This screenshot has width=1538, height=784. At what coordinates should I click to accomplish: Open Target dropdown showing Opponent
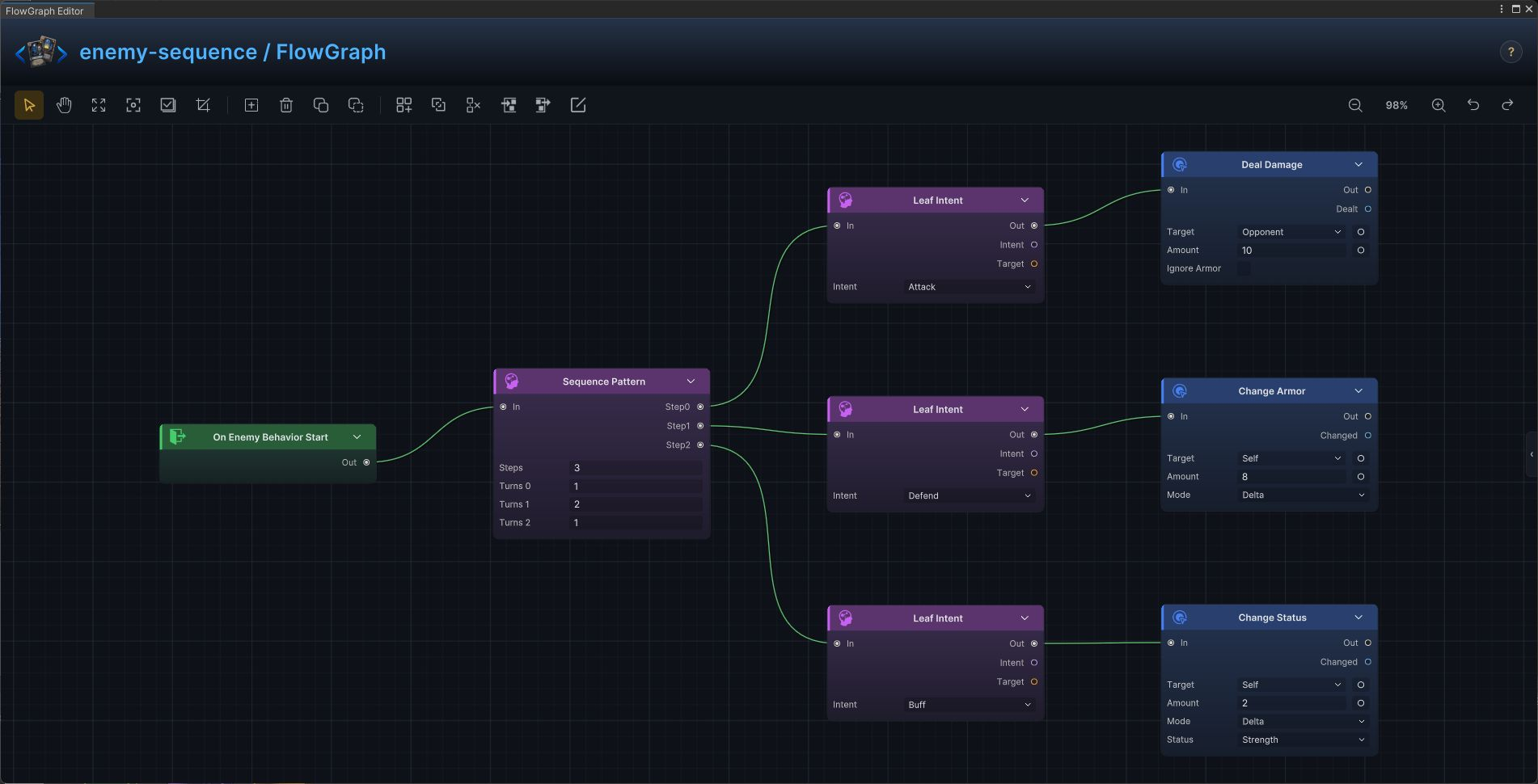[x=1291, y=232]
